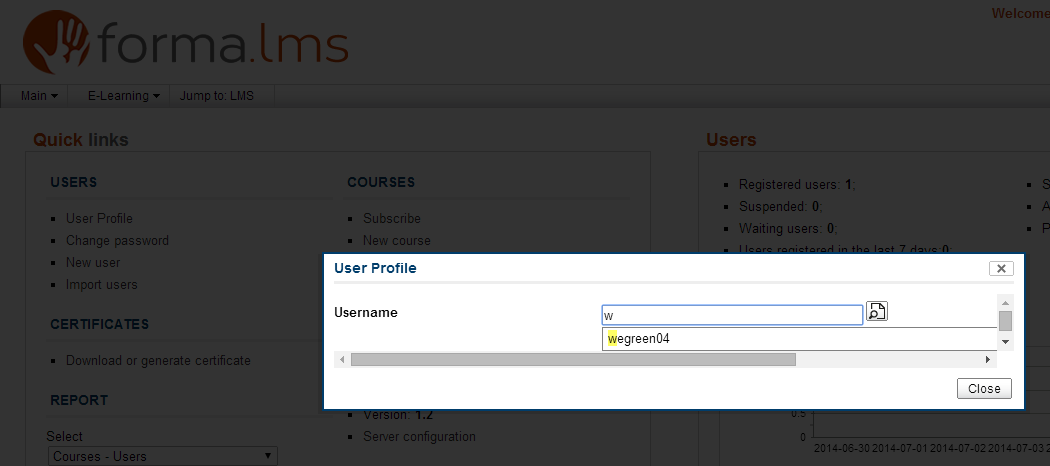The image size is (1050, 466).
Task: Click into the Username text field
Action: click(731, 315)
